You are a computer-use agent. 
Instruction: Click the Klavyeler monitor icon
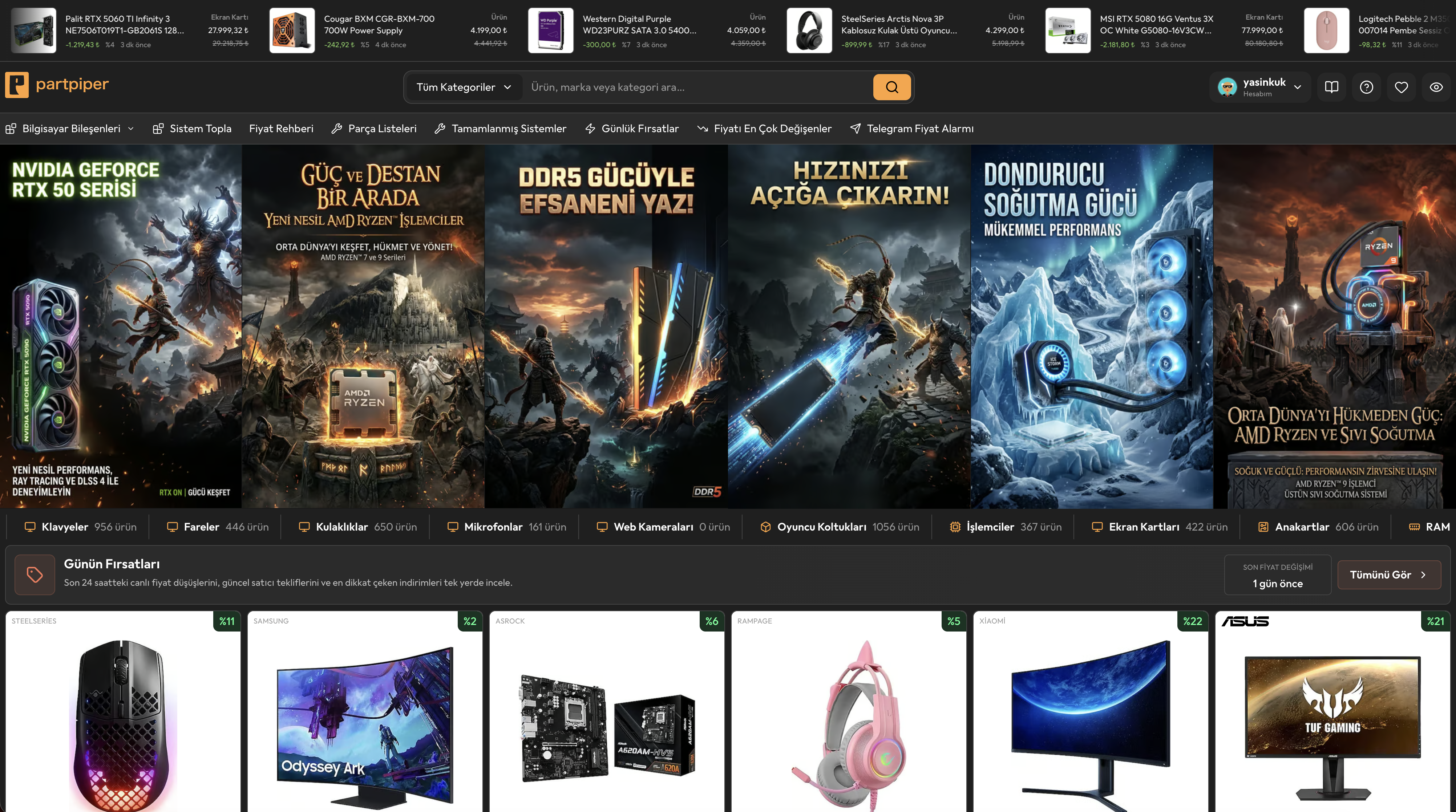pyautogui.click(x=30, y=527)
